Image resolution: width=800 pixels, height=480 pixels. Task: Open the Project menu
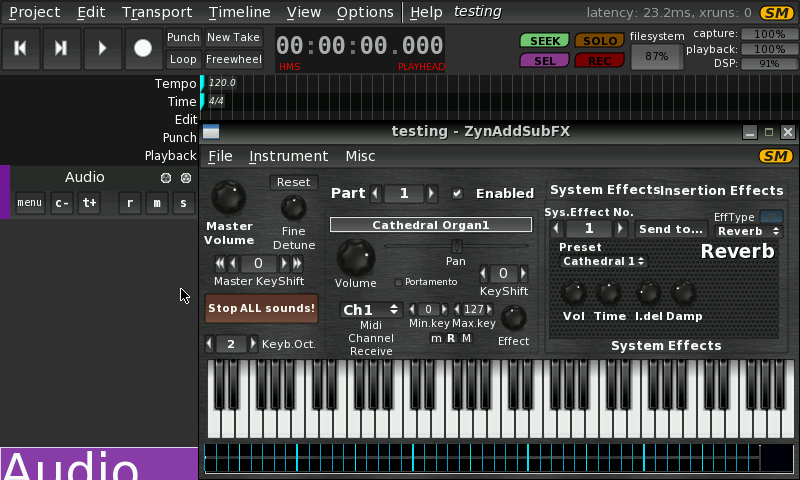(x=35, y=12)
